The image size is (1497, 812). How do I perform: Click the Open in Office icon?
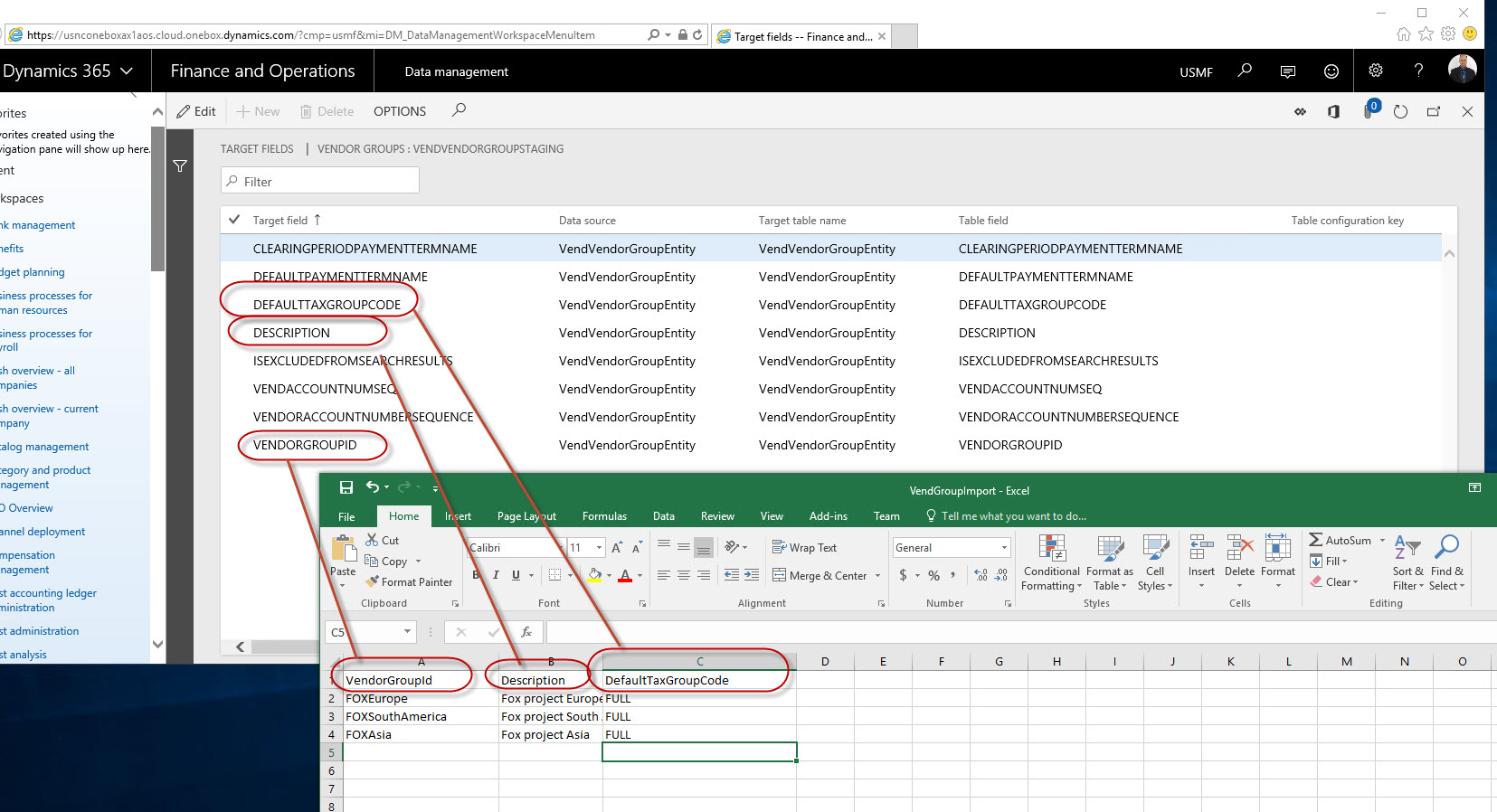pyautogui.click(x=1333, y=111)
